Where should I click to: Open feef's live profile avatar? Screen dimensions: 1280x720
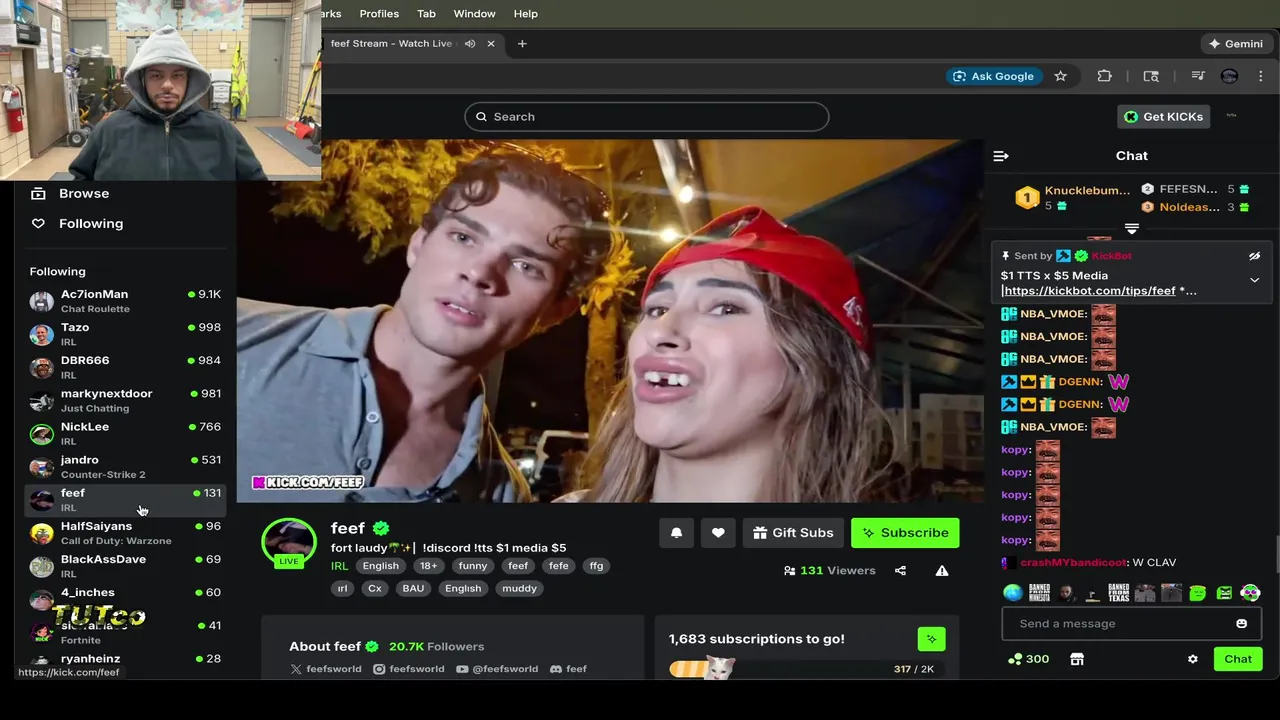[x=289, y=543]
